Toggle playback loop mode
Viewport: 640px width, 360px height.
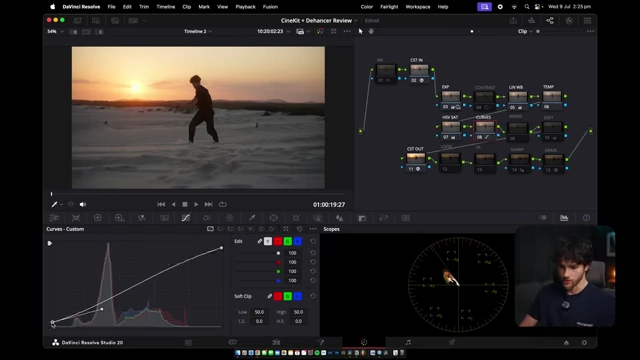[x=223, y=204]
